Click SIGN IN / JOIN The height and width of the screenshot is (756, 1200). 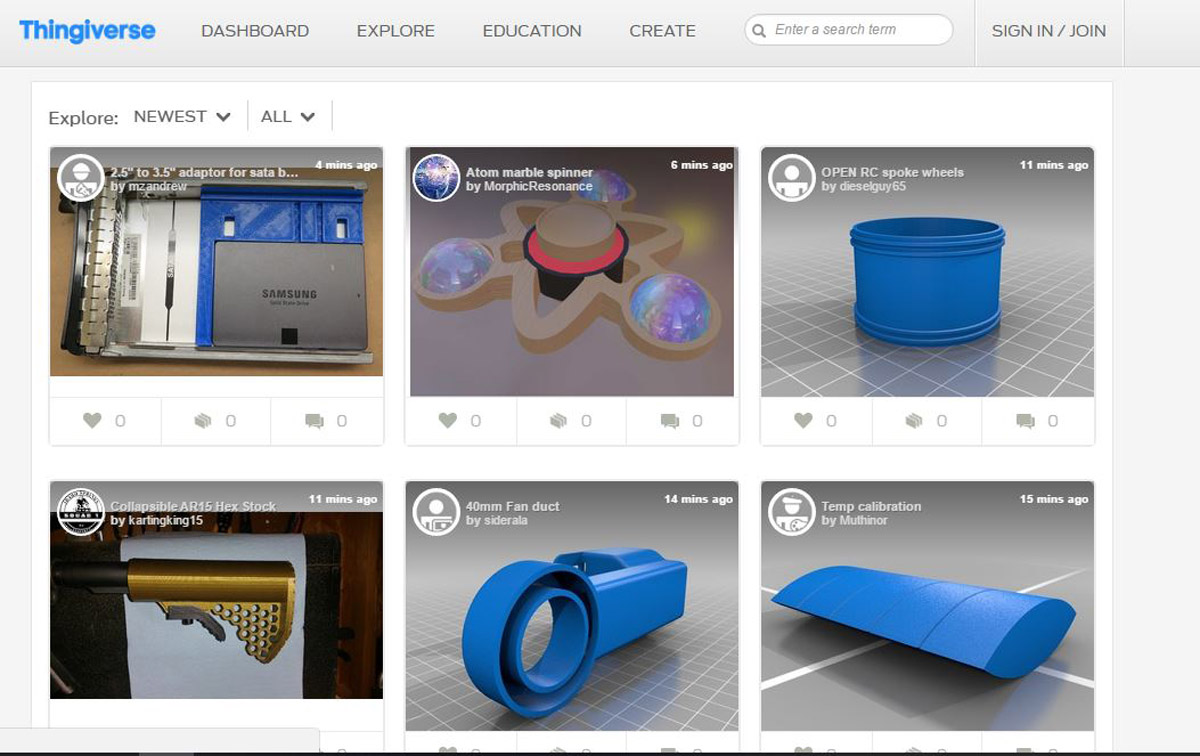[1049, 31]
